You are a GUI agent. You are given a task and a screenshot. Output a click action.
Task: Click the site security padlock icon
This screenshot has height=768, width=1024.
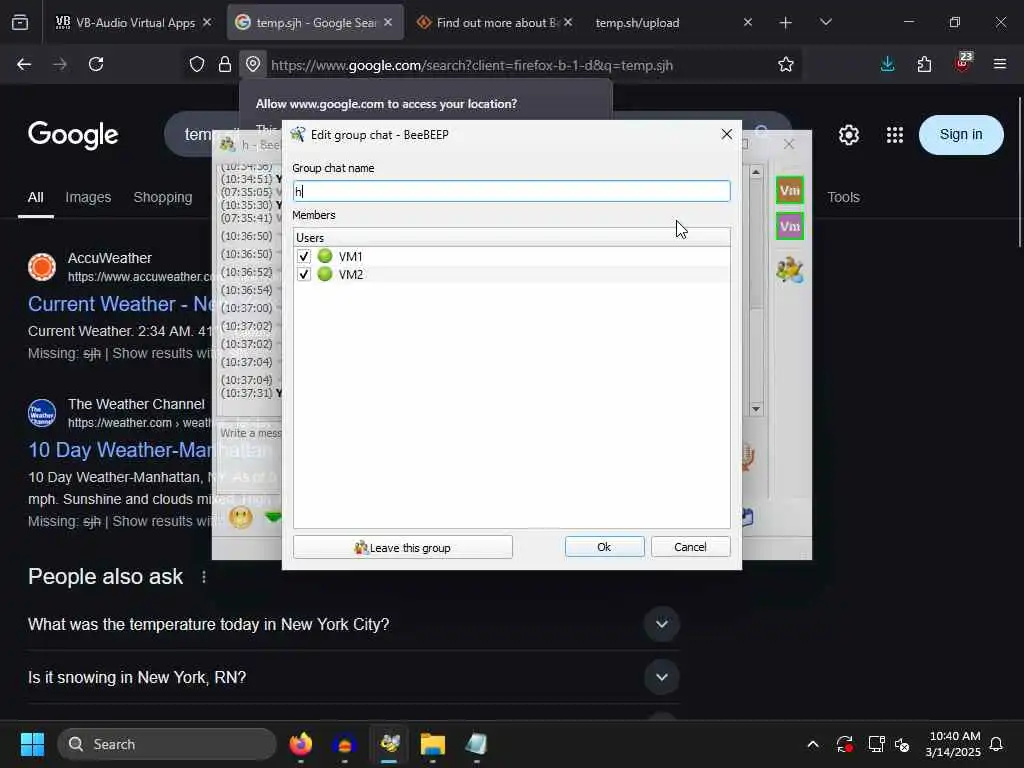pyautogui.click(x=225, y=64)
